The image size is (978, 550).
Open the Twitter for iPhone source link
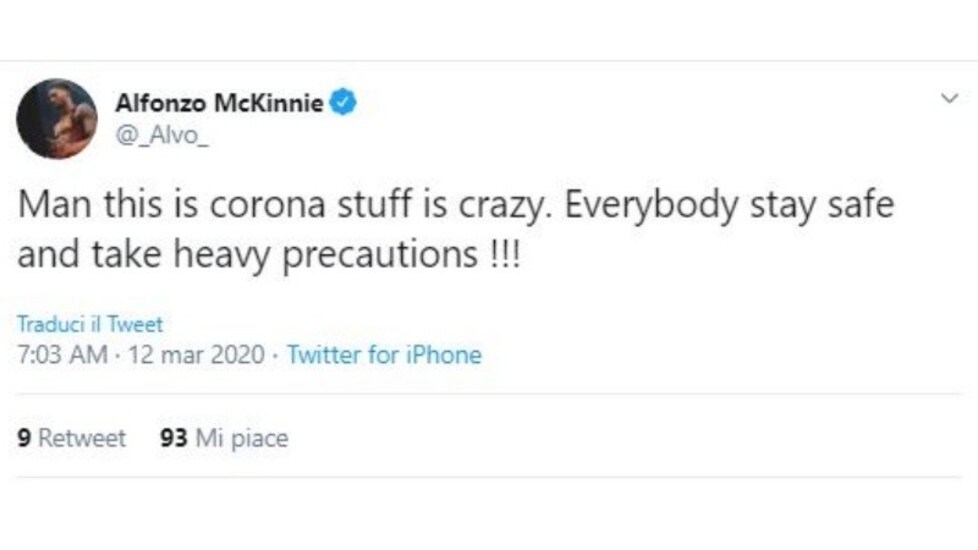coord(384,355)
